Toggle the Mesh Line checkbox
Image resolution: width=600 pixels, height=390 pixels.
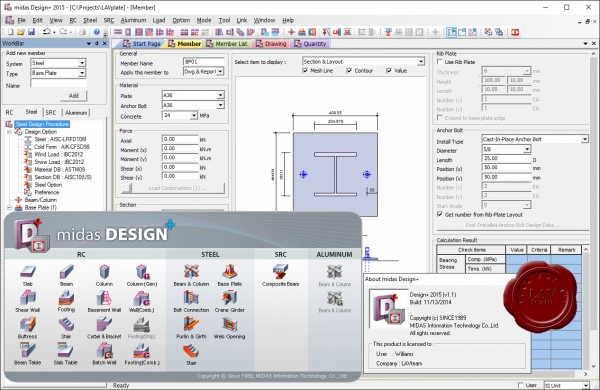pos(305,70)
